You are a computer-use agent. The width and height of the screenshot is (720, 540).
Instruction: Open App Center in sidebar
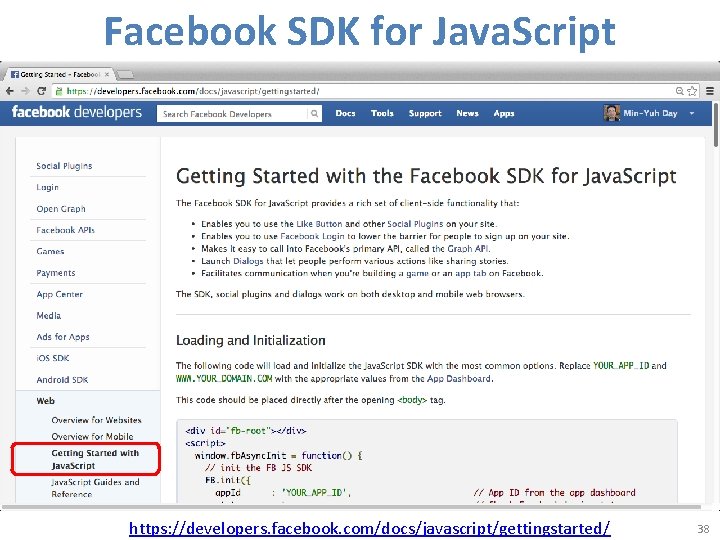pyautogui.click(x=59, y=294)
